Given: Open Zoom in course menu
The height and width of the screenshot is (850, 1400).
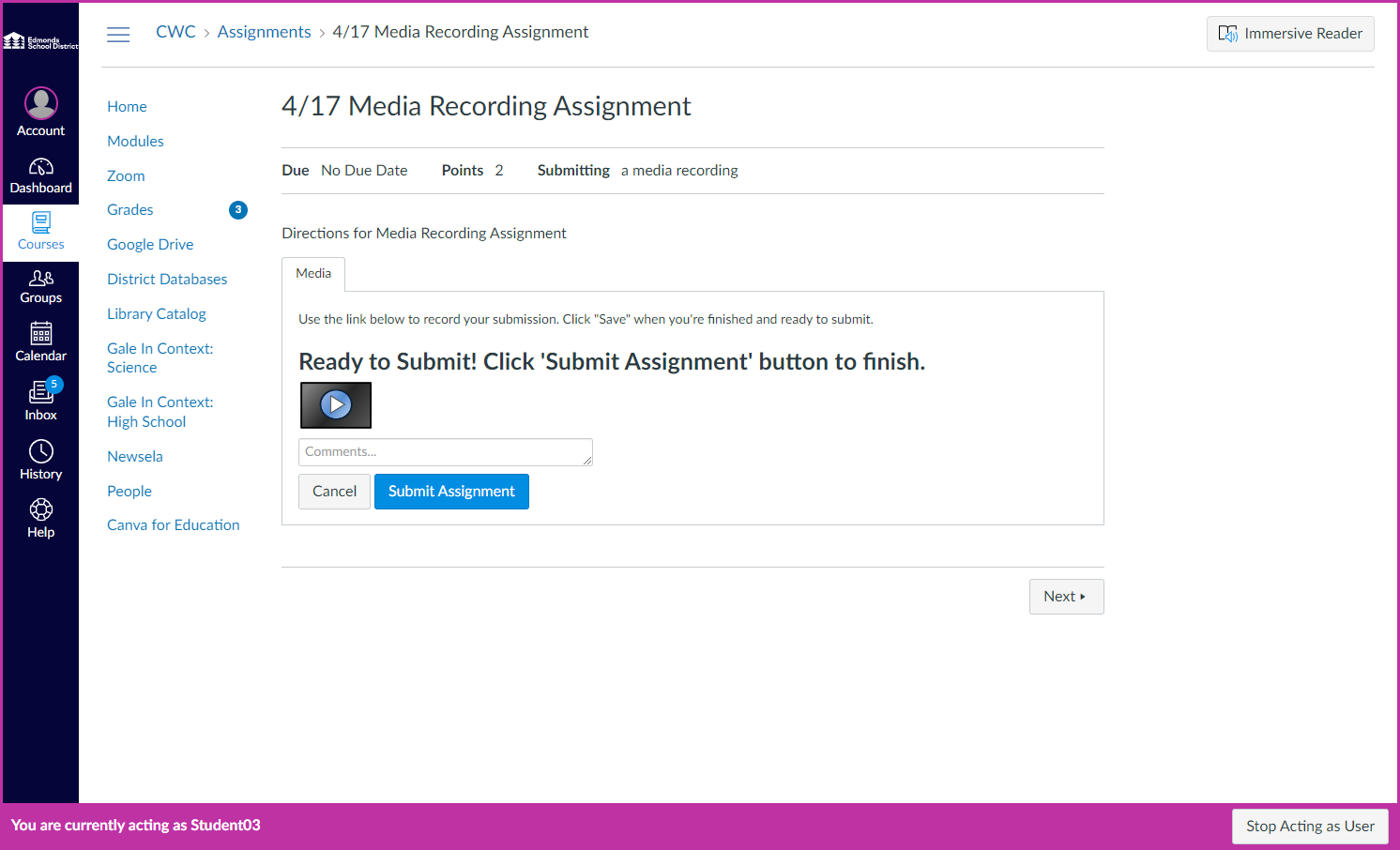Looking at the screenshot, I should click(126, 176).
